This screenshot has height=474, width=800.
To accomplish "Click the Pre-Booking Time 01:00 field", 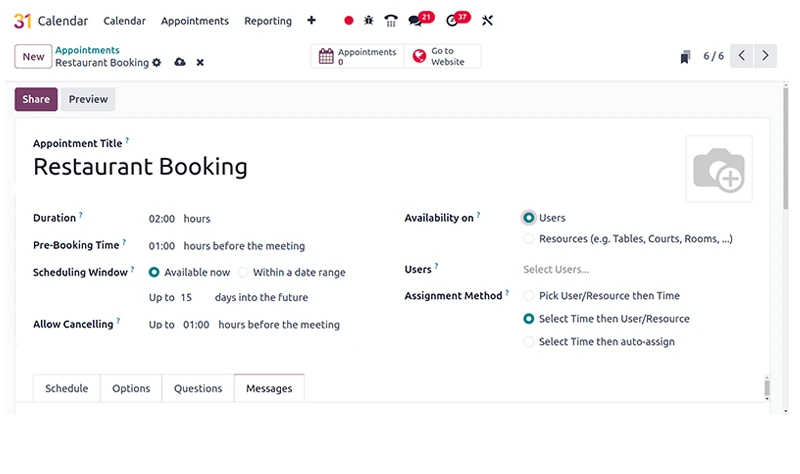I will (162, 246).
